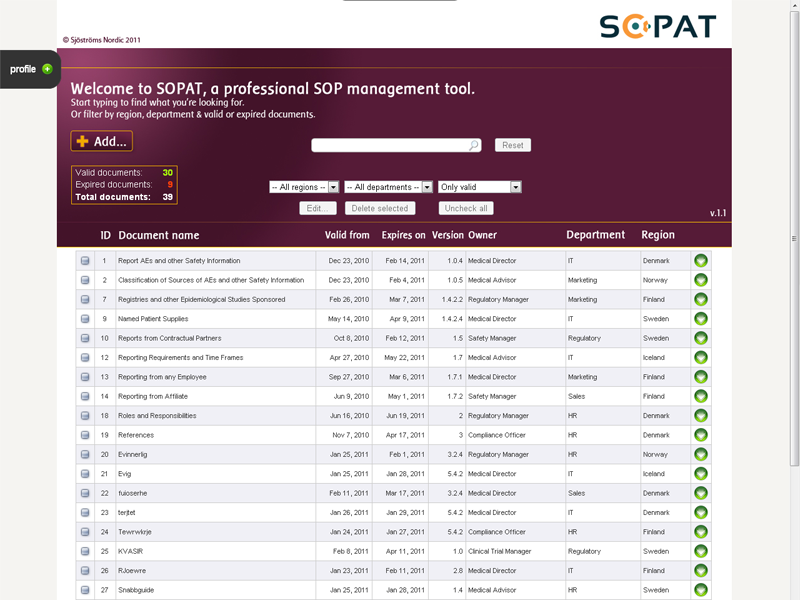Click green arrow icon on Evig row
Screen dimensions: 800x600
click(701, 474)
